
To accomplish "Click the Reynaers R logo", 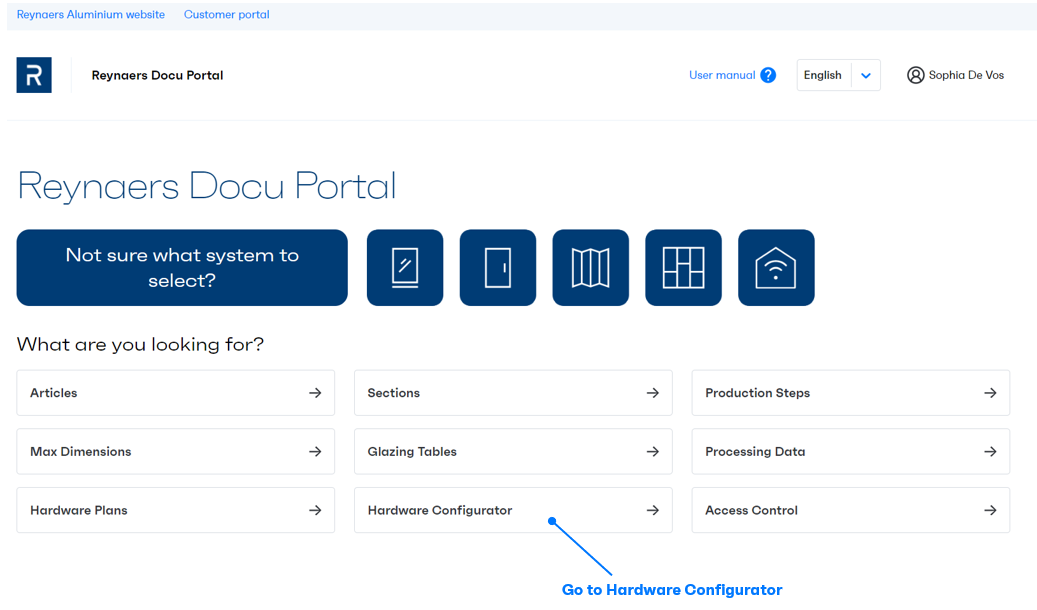I will click(x=34, y=75).
